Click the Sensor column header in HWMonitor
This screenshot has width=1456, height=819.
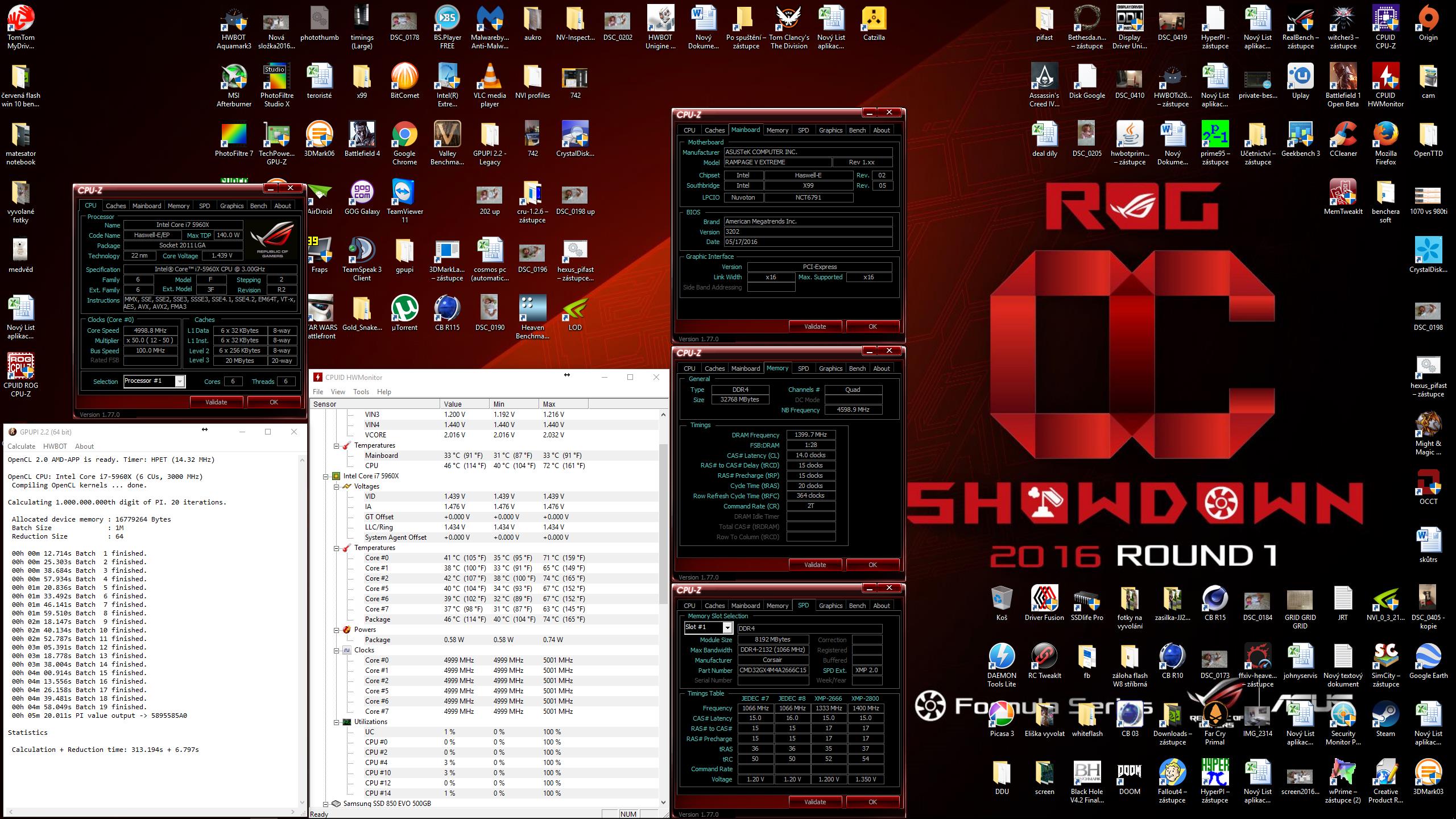pos(375,404)
